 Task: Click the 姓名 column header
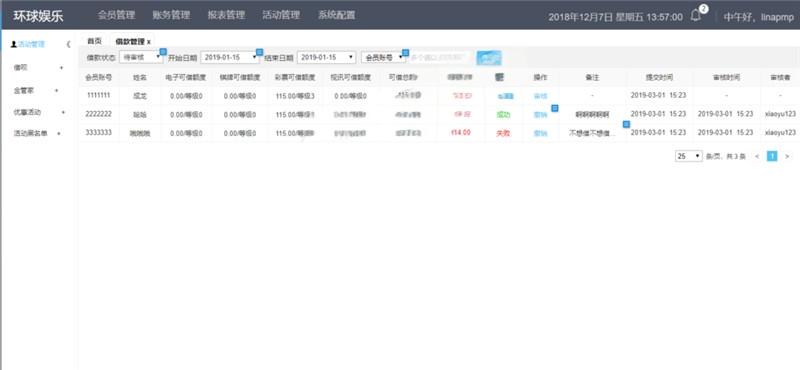coord(139,78)
